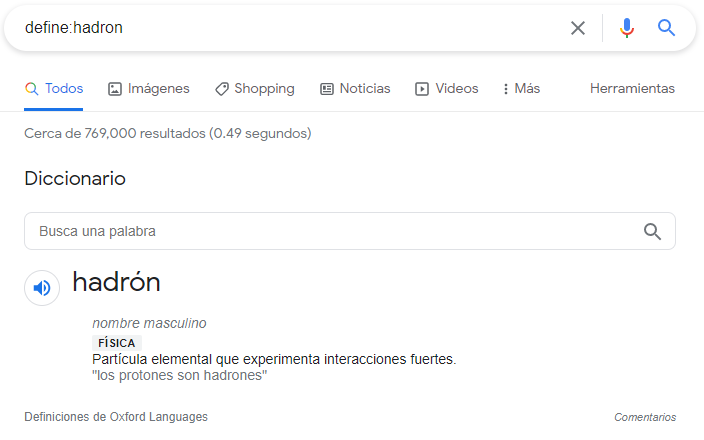Clear the search query with the X icon

tap(578, 28)
